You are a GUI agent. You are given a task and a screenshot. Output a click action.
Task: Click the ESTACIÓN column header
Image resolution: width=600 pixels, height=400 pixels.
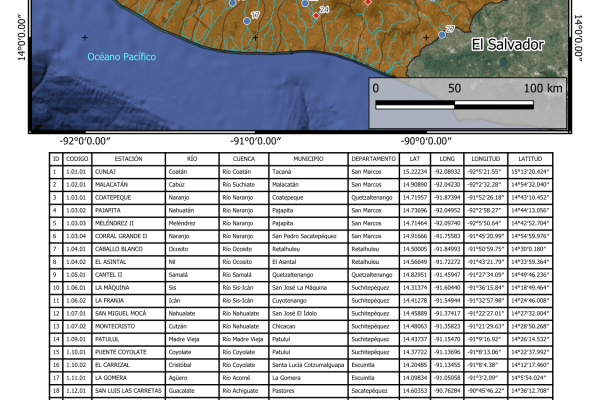pos(129,159)
